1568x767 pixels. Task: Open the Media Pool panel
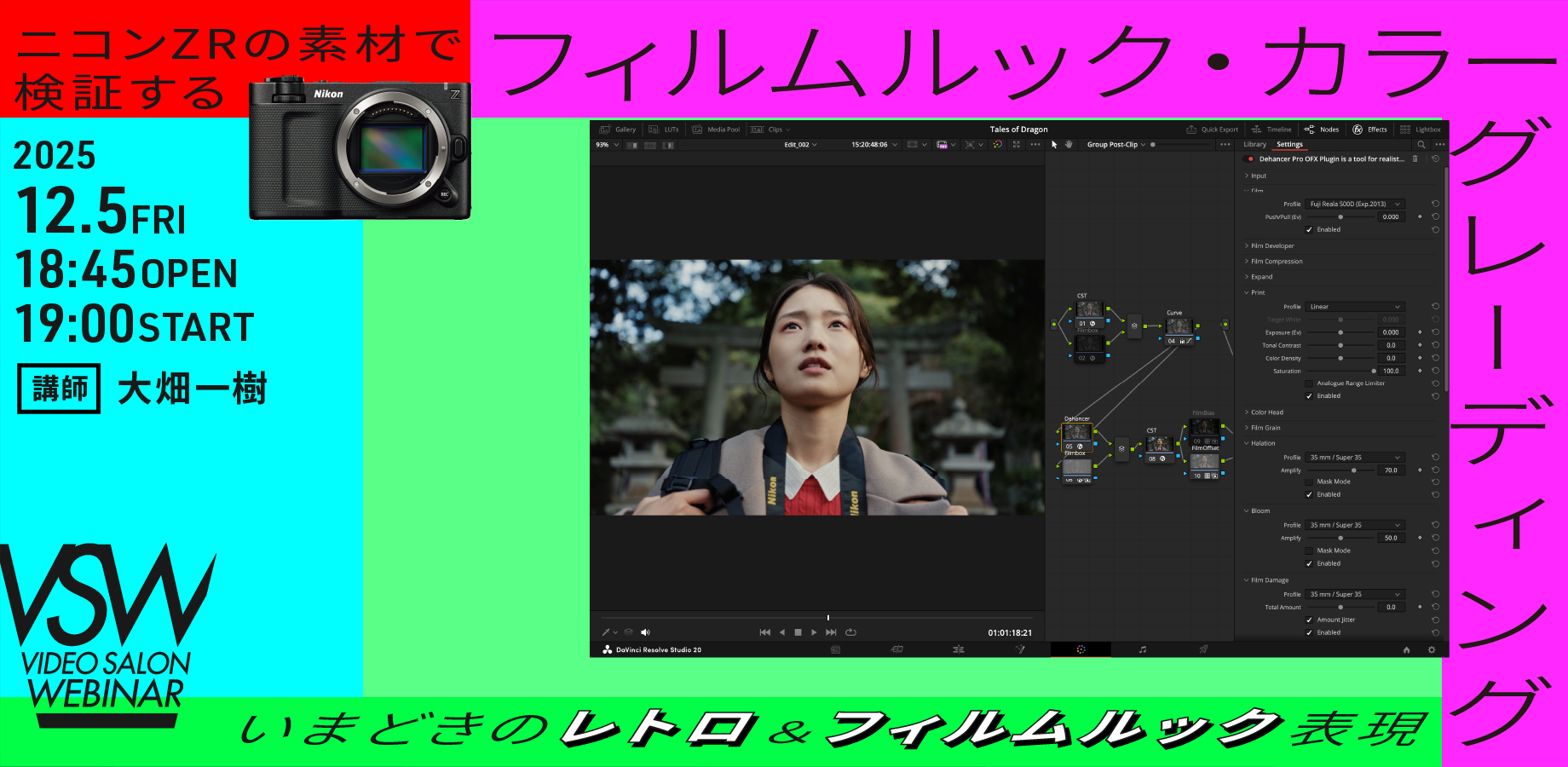(x=716, y=130)
